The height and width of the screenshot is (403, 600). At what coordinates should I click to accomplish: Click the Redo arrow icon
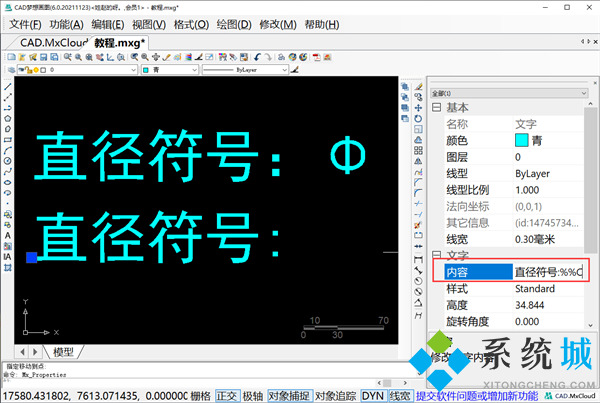(x=268, y=57)
